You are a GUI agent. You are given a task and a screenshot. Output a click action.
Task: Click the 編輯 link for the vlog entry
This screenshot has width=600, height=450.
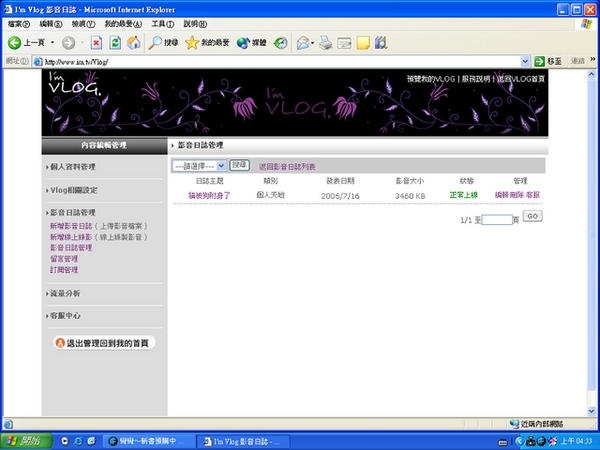pos(502,195)
